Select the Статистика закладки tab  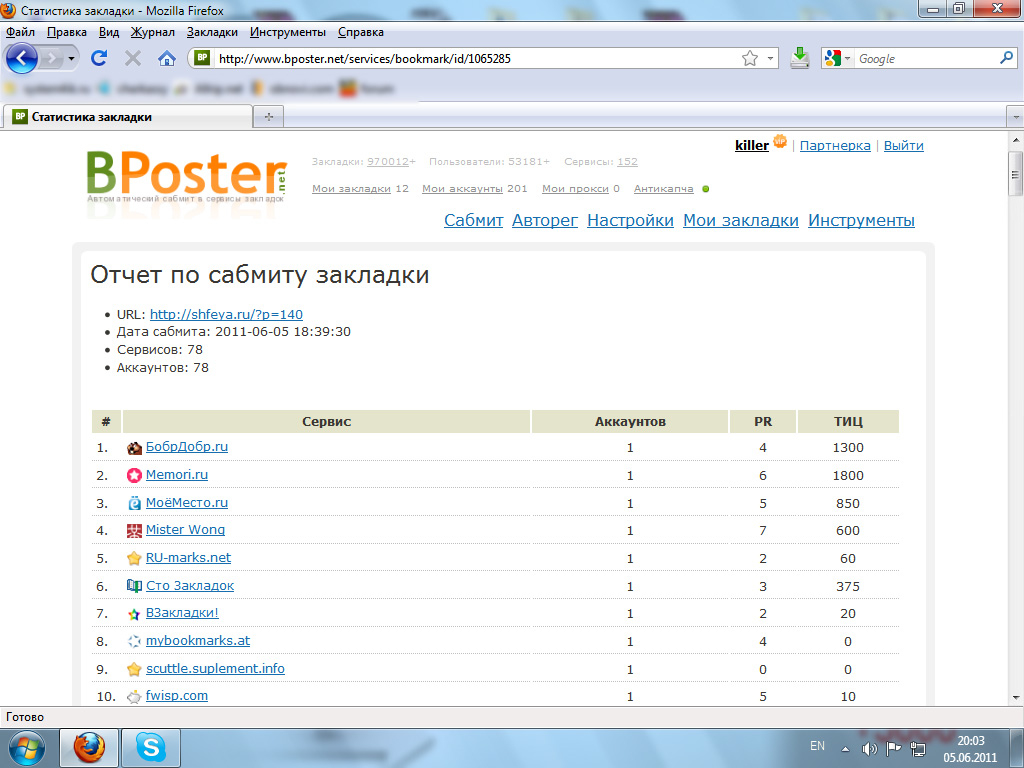127,117
